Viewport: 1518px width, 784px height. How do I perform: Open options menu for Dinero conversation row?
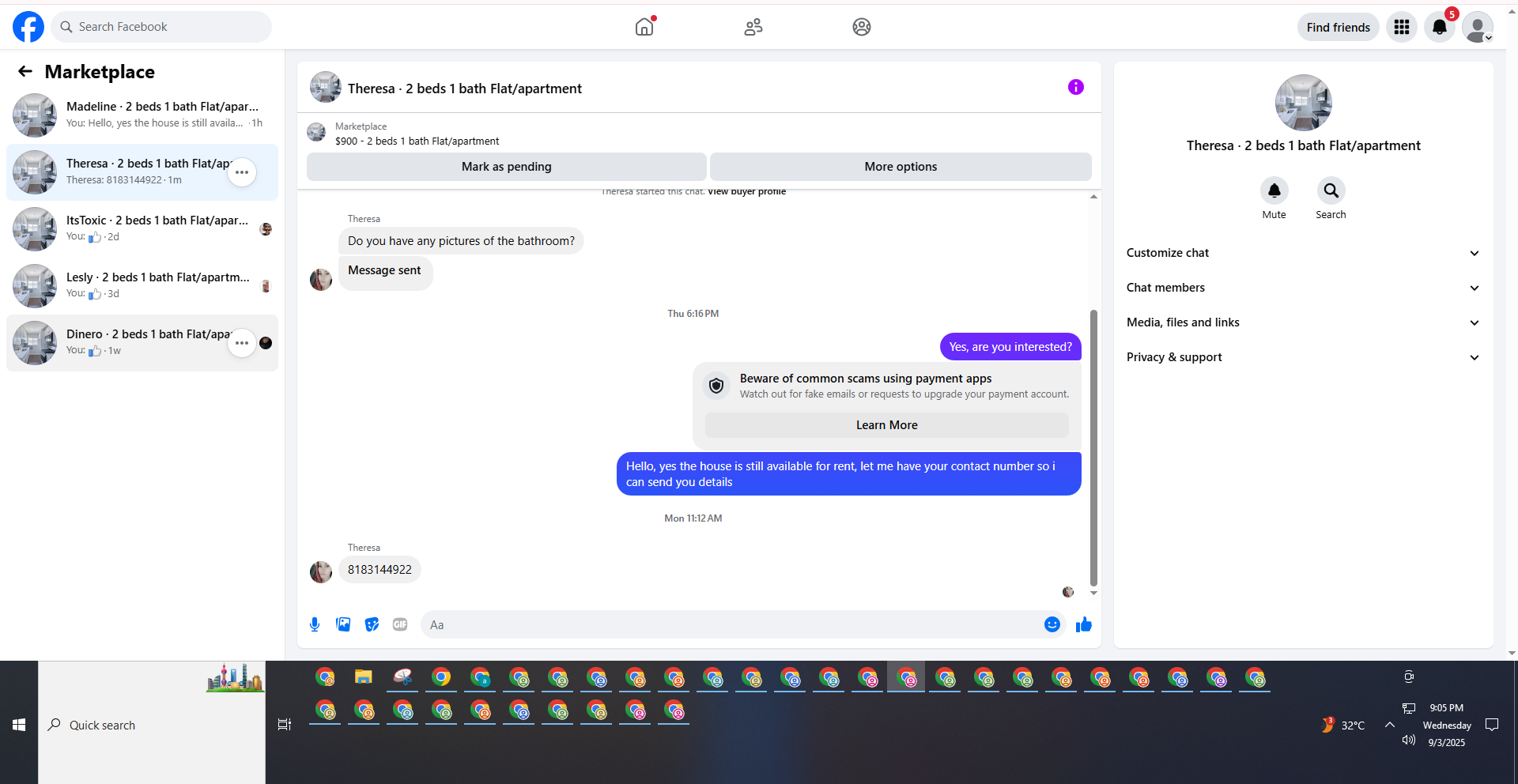click(242, 343)
